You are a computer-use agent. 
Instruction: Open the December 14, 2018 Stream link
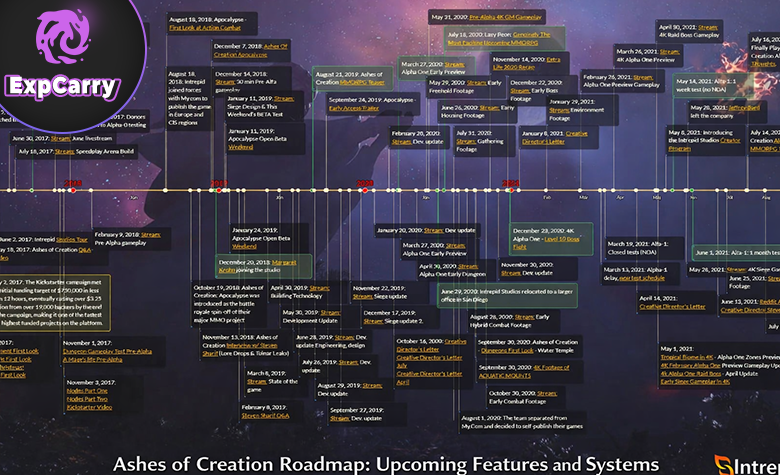pos(225,82)
